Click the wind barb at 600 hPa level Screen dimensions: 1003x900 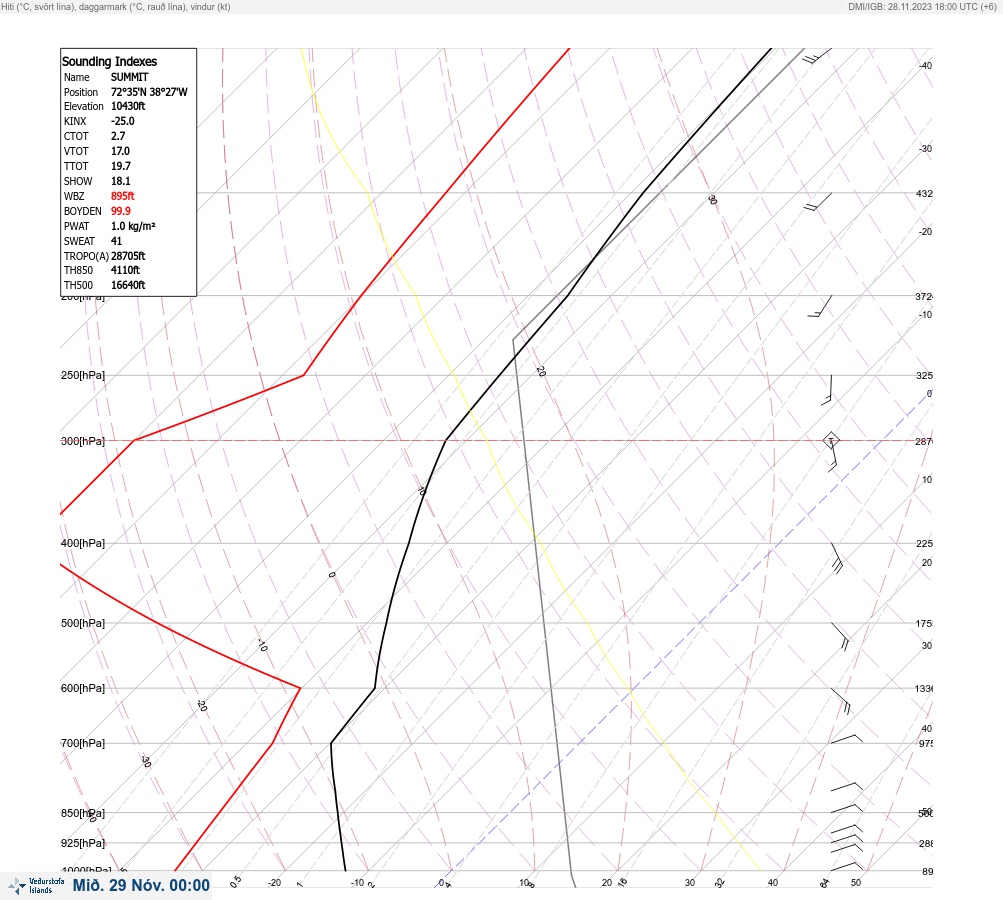coord(841,701)
